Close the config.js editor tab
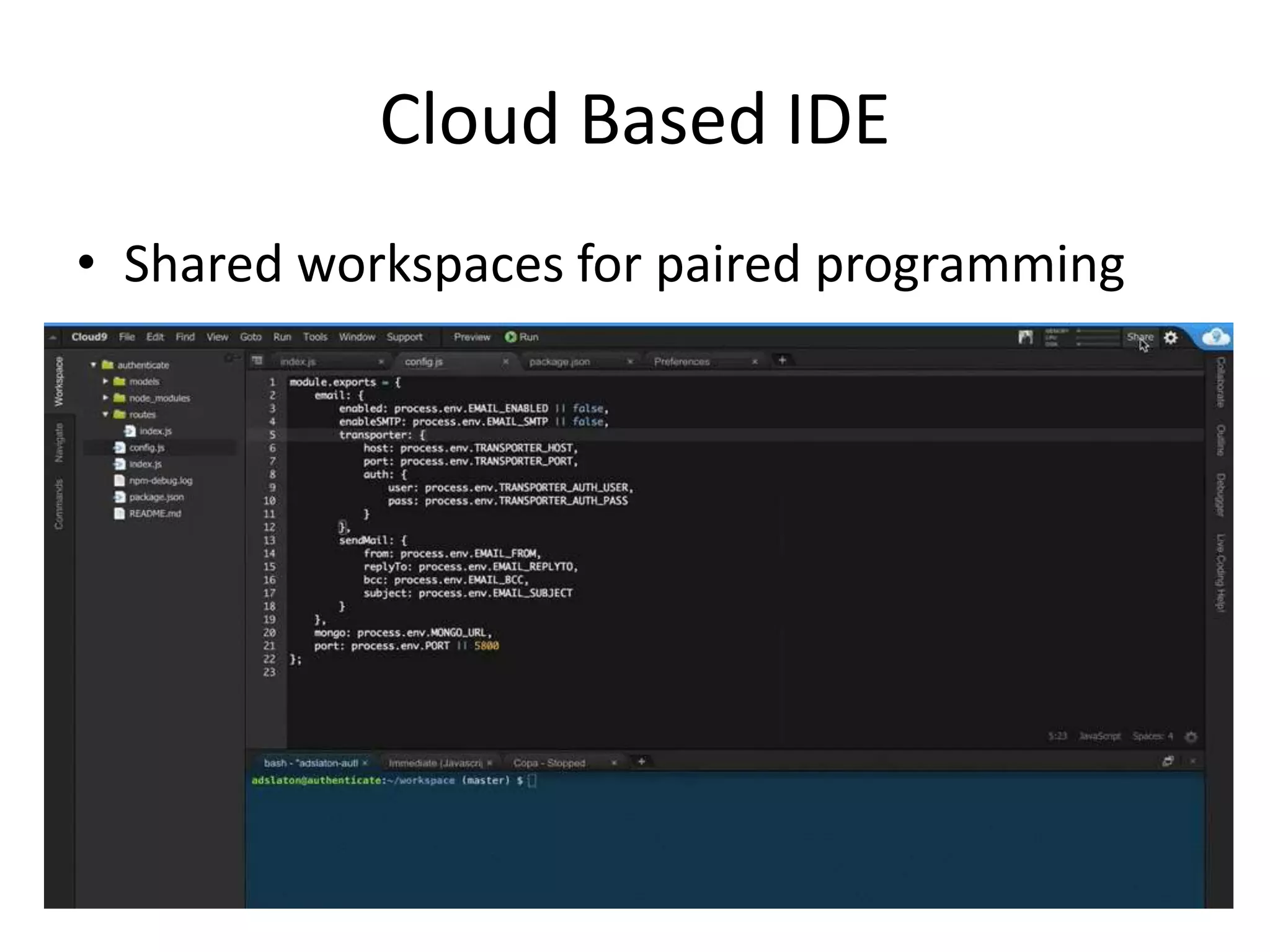 coord(505,361)
